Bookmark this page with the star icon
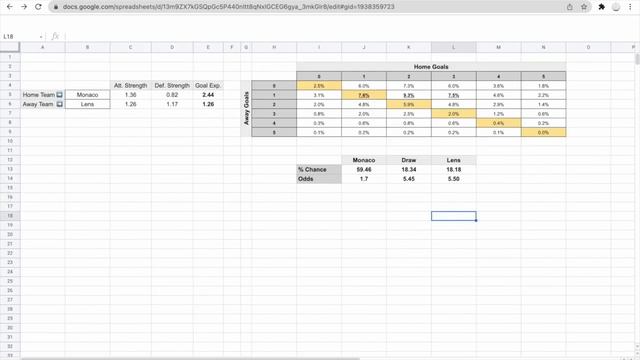640x360 pixels. [x=584, y=7]
